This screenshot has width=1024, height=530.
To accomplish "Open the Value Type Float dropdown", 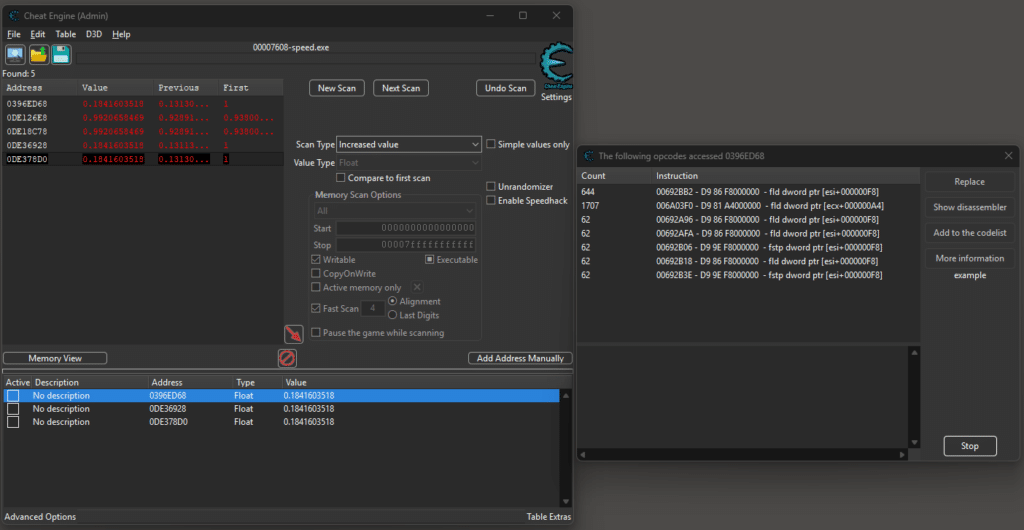I will [409, 162].
